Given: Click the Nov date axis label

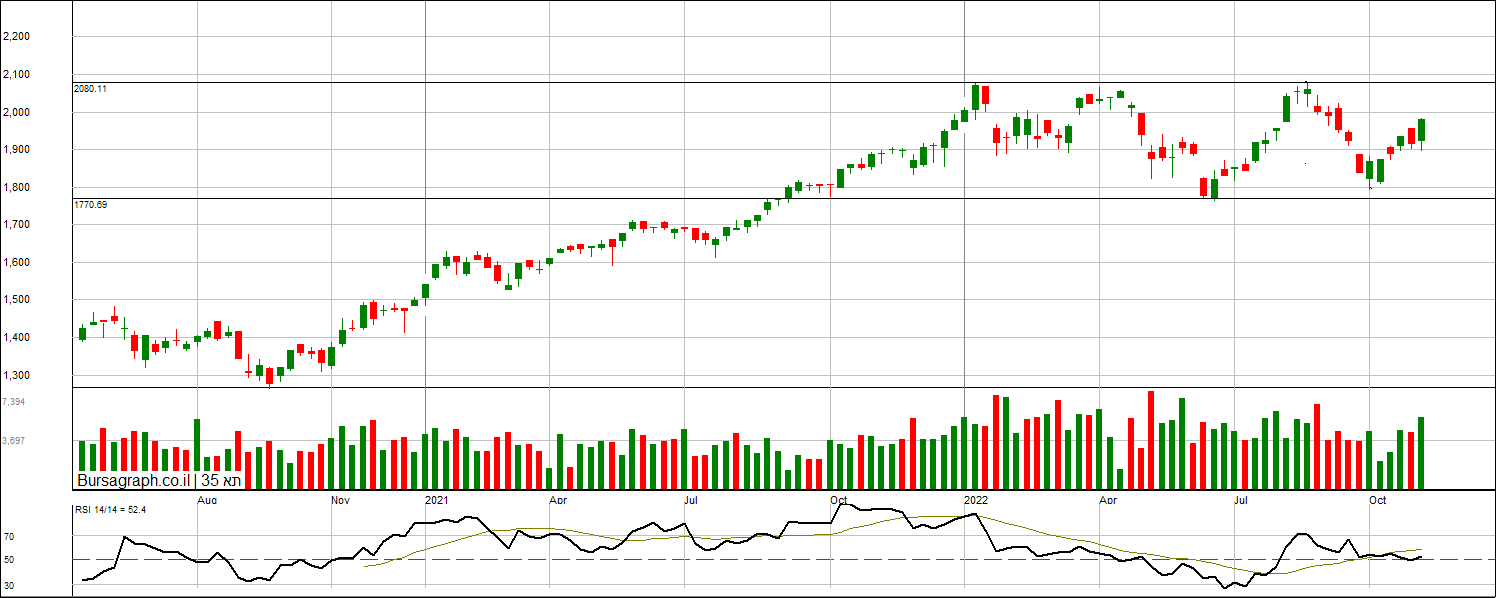Looking at the screenshot, I should tap(341, 499).
